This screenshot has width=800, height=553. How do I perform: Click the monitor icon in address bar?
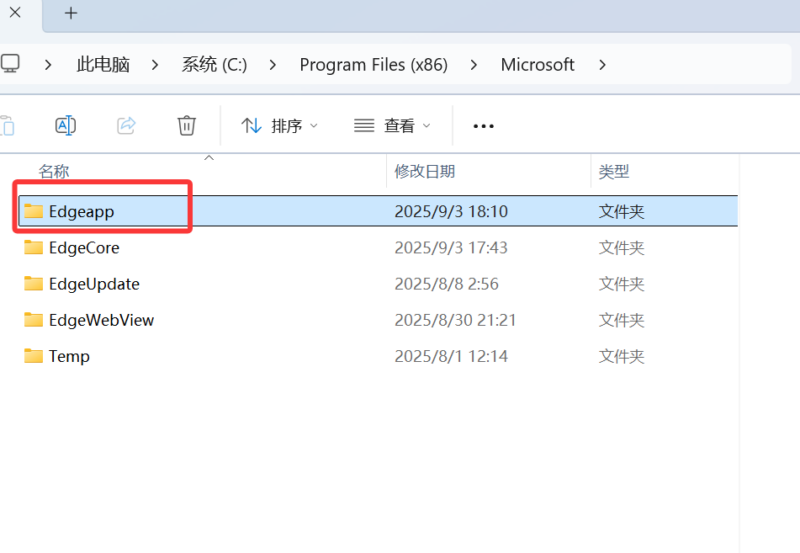[x=10, y=64]
